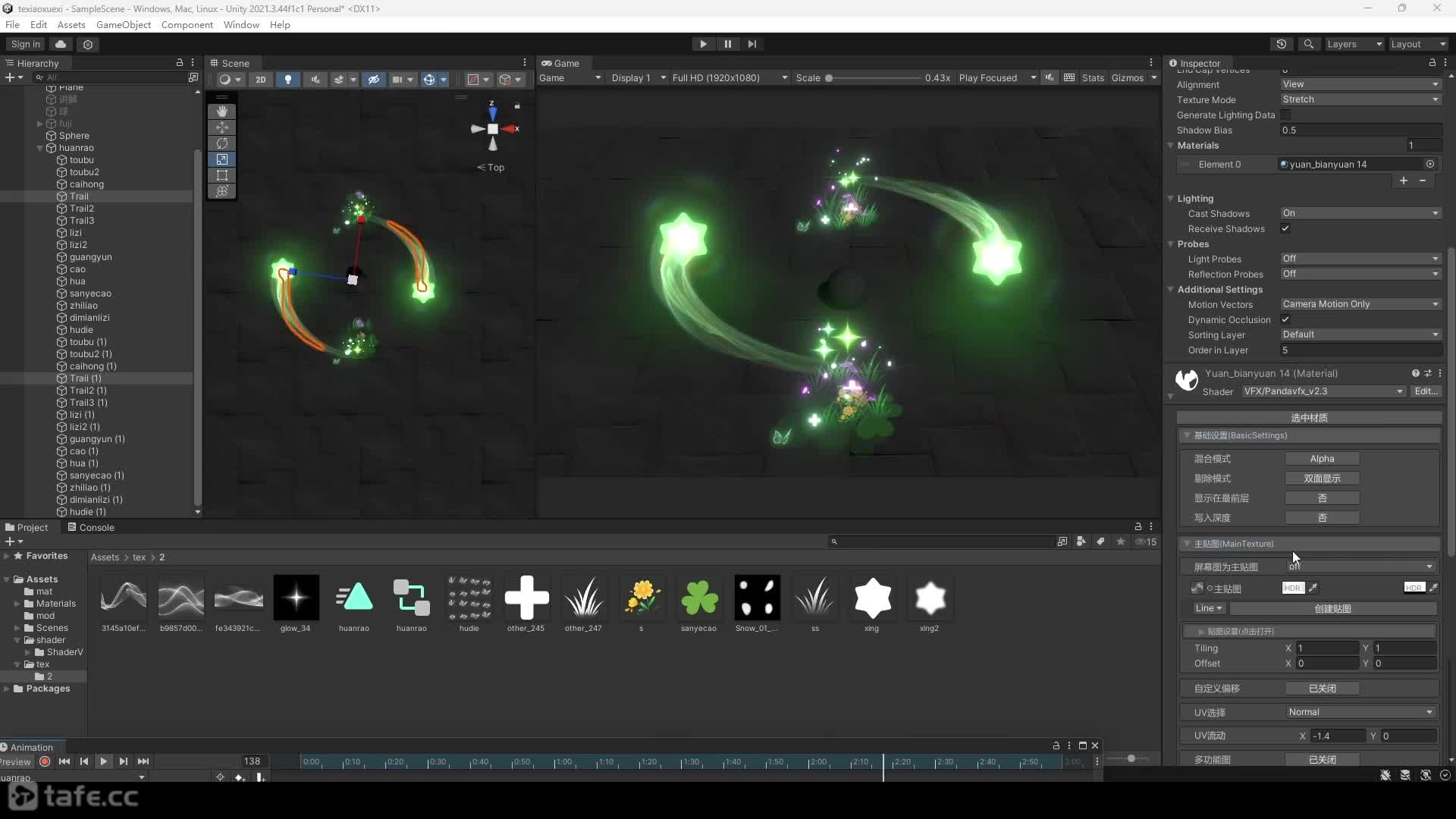The image size is (1456, 819).
Task: Click the Order in Layer input field
Action: 1360,350
